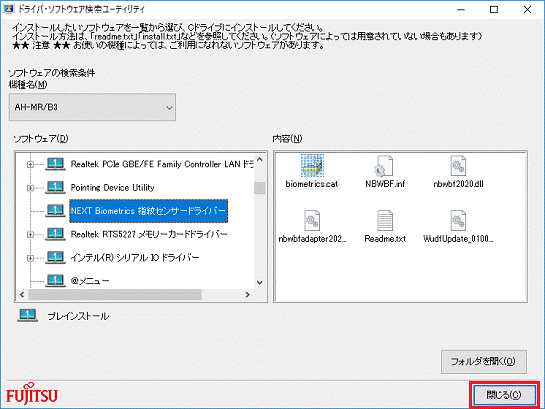Click the laptop icon beside プレインストール
The image size is (545, 409).
click(27, 315)
